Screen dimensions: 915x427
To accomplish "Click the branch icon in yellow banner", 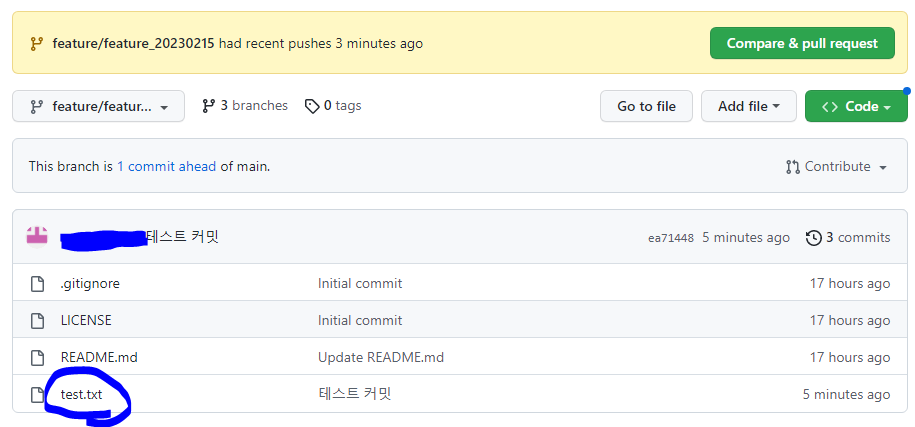I will coord(36,44).
